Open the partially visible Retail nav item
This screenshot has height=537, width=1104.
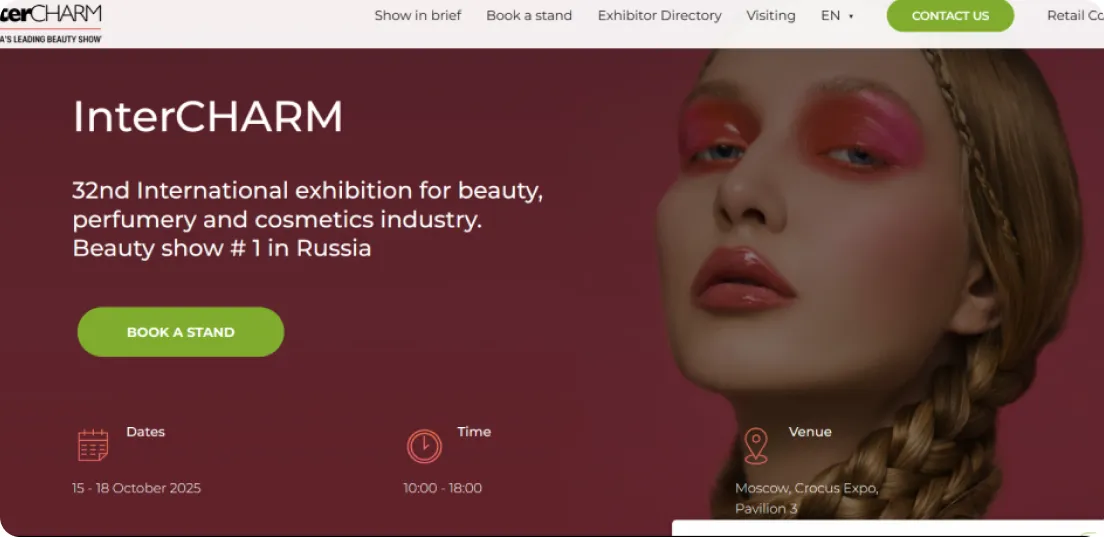[1075, 15]
